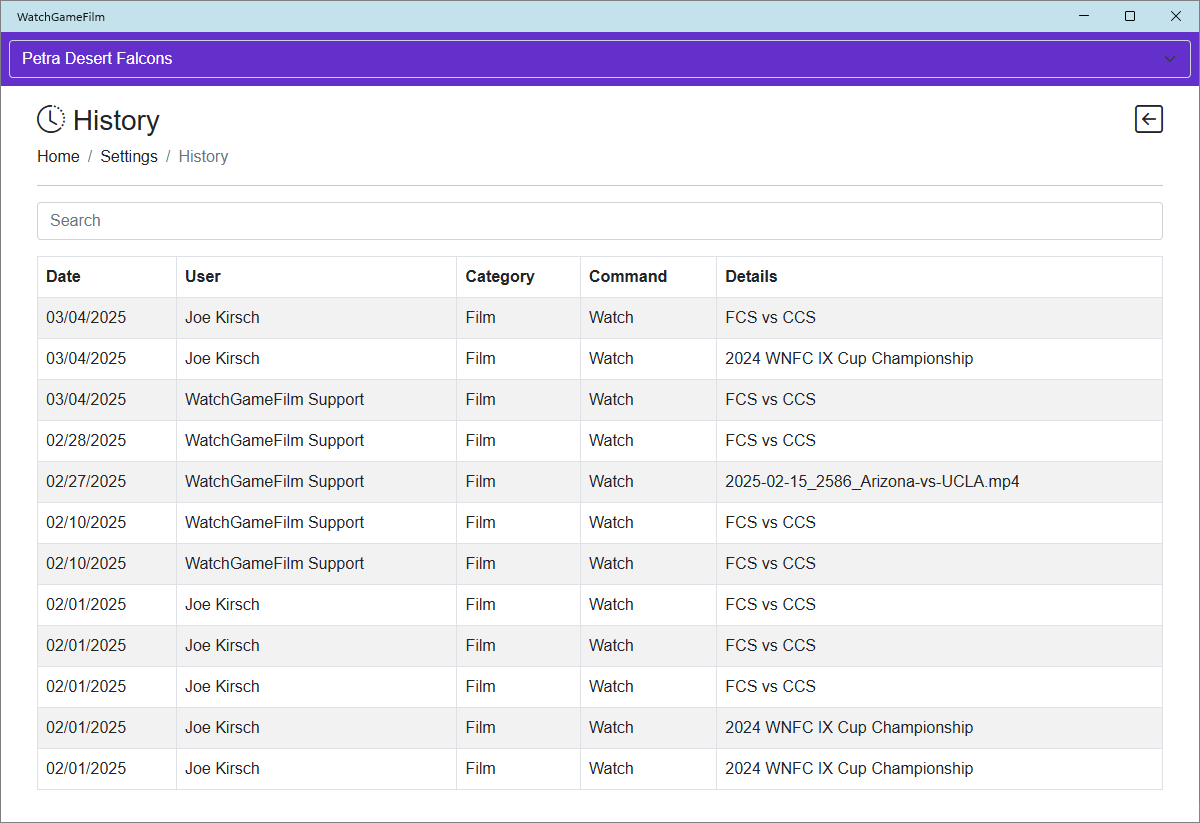Go to Home via breadcrumb
1200x823 pixels.
click(58, 157)
